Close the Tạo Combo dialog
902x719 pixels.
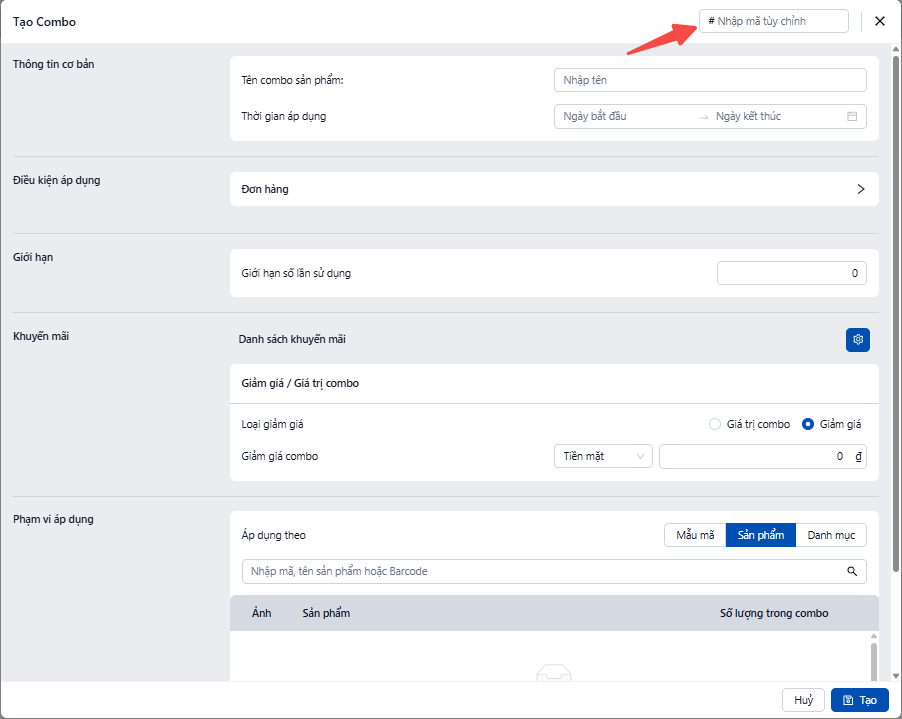[880, 21]
